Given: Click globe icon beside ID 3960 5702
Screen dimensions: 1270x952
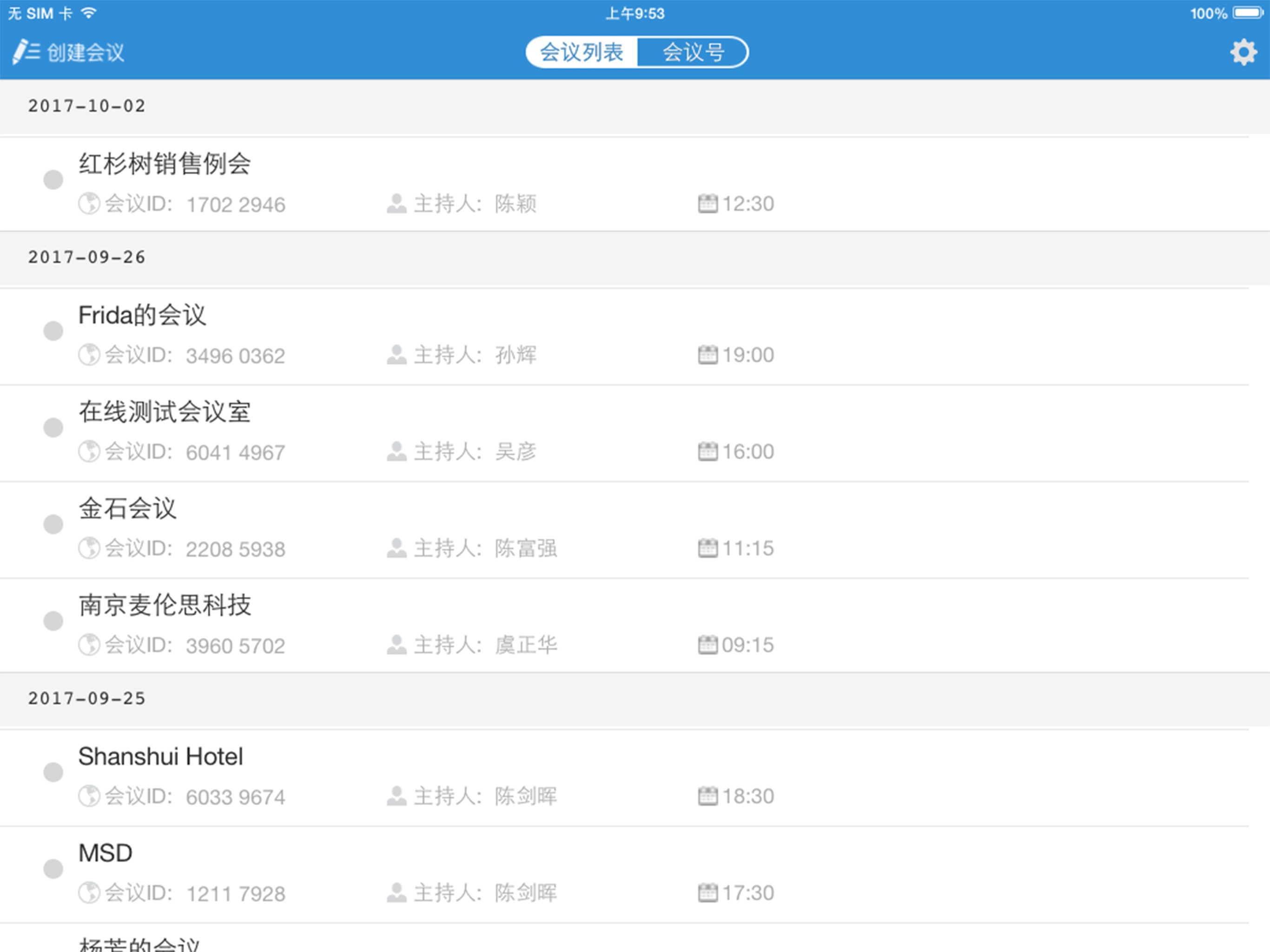Looking at the screenshot, I should [x=89, y=645].
